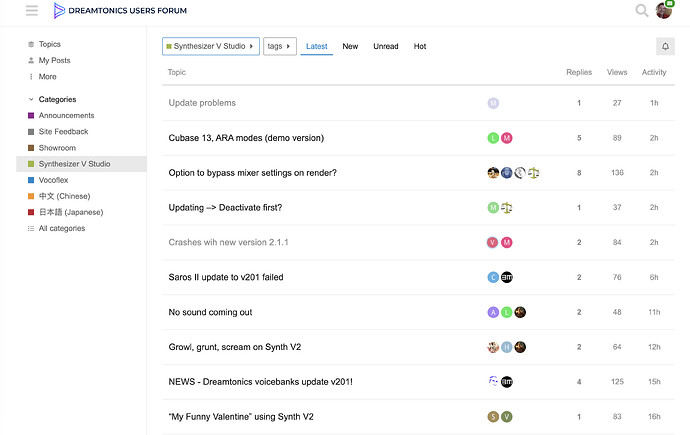This screenshot has height=435, width=690.
Task: Open first avatar on Growl, grunt, scream topic
Action: (x=493, y=347)
